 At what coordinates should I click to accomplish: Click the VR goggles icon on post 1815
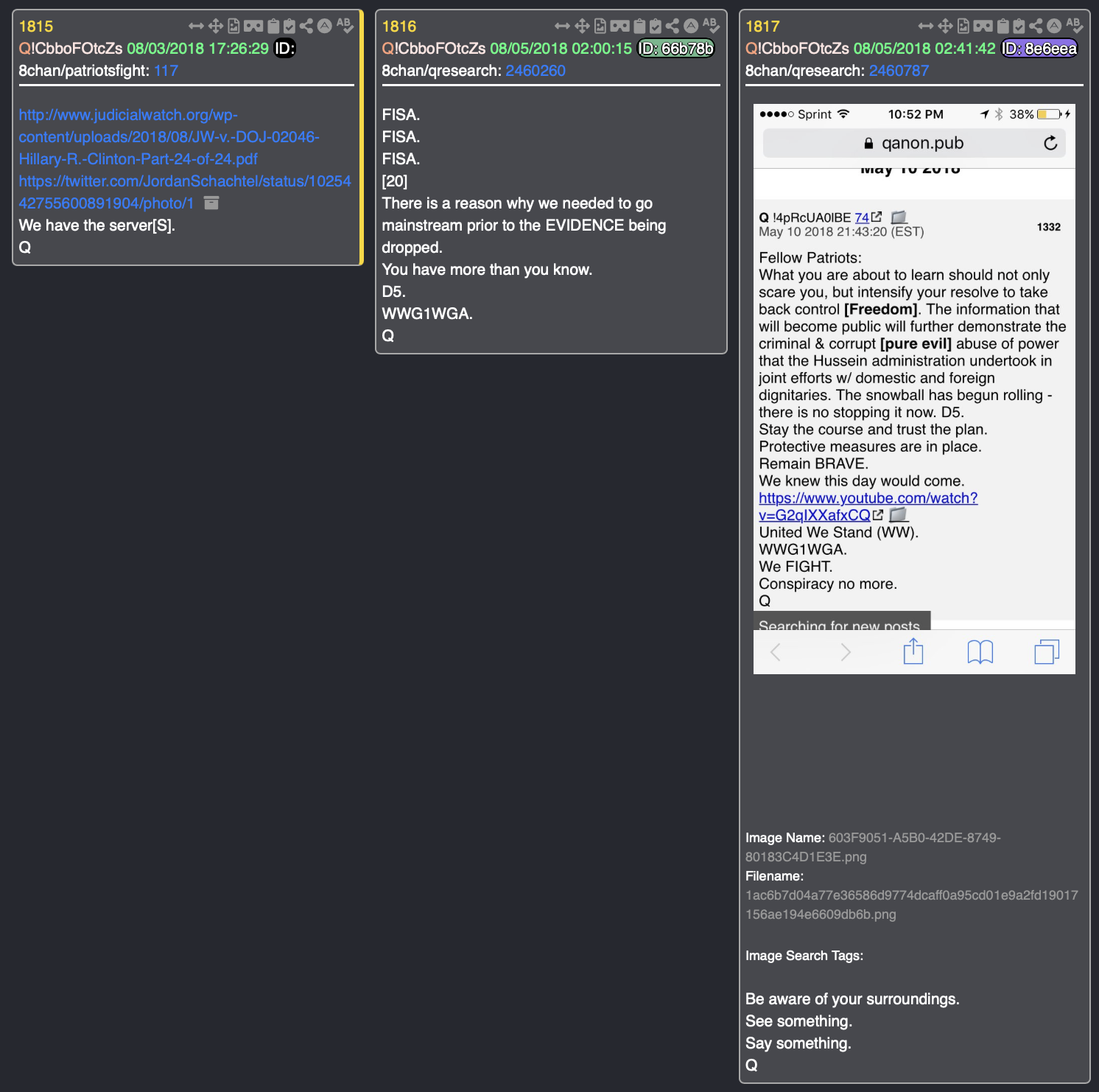pyautogui.click(x=253, y=27)
